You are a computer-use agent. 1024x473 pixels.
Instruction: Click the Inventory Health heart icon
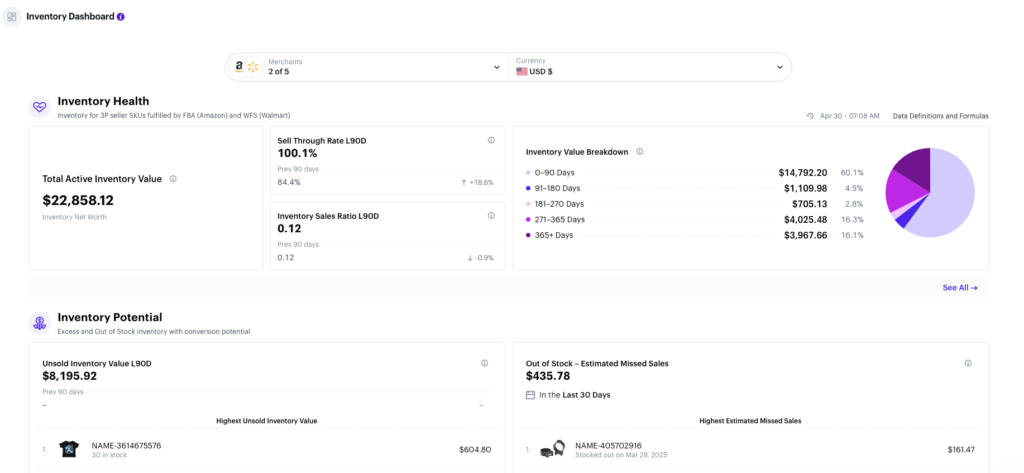click(39, 106)
